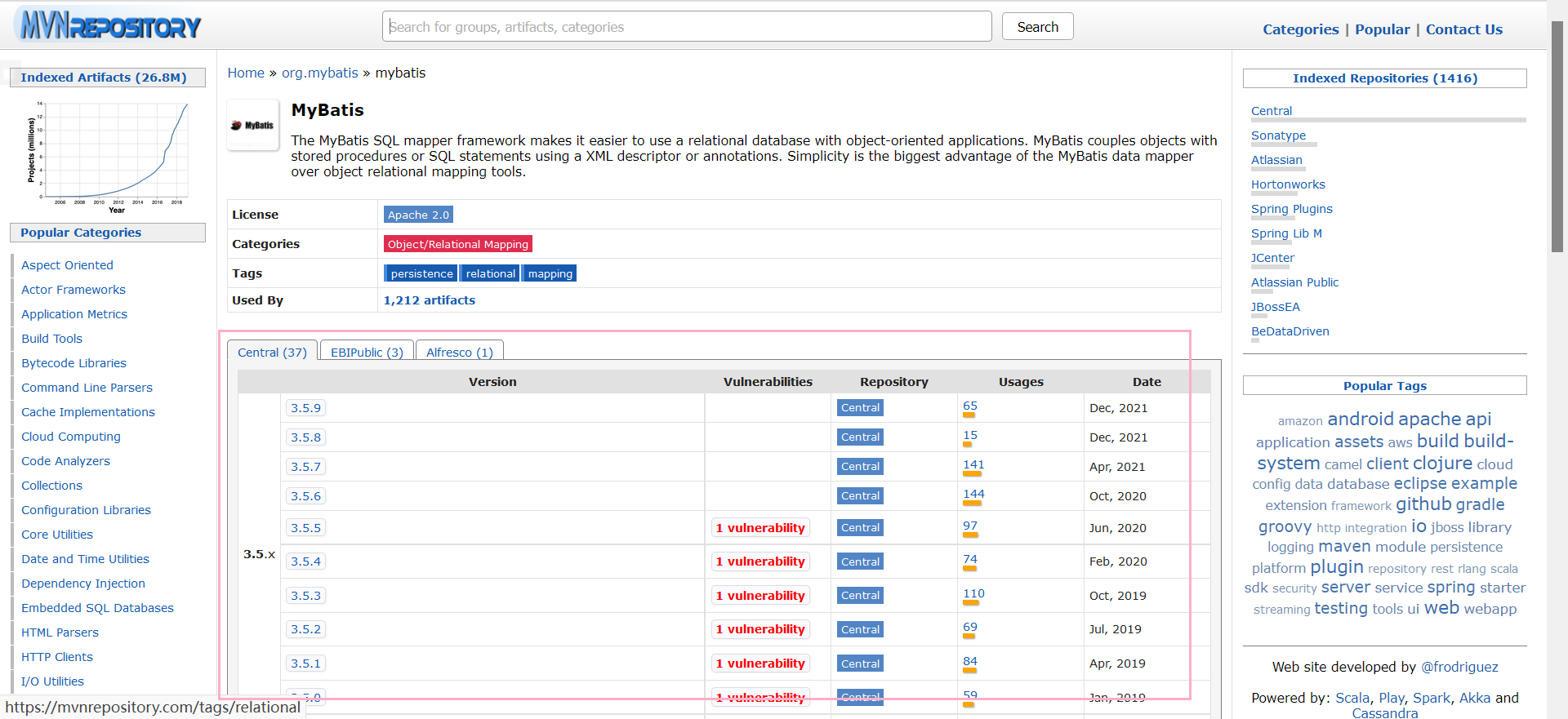
Task: Select the spring popular tag
Action: (1450, 588)
